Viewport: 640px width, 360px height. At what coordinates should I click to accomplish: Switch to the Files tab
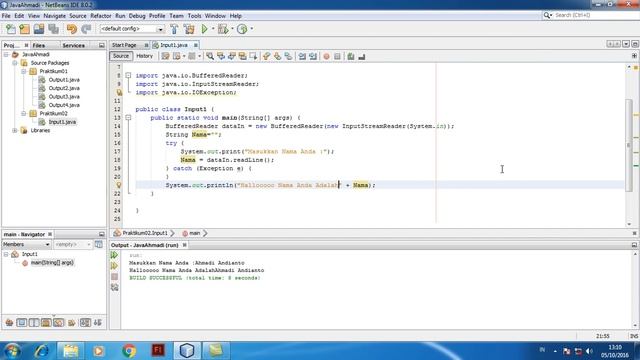(39, 45)
